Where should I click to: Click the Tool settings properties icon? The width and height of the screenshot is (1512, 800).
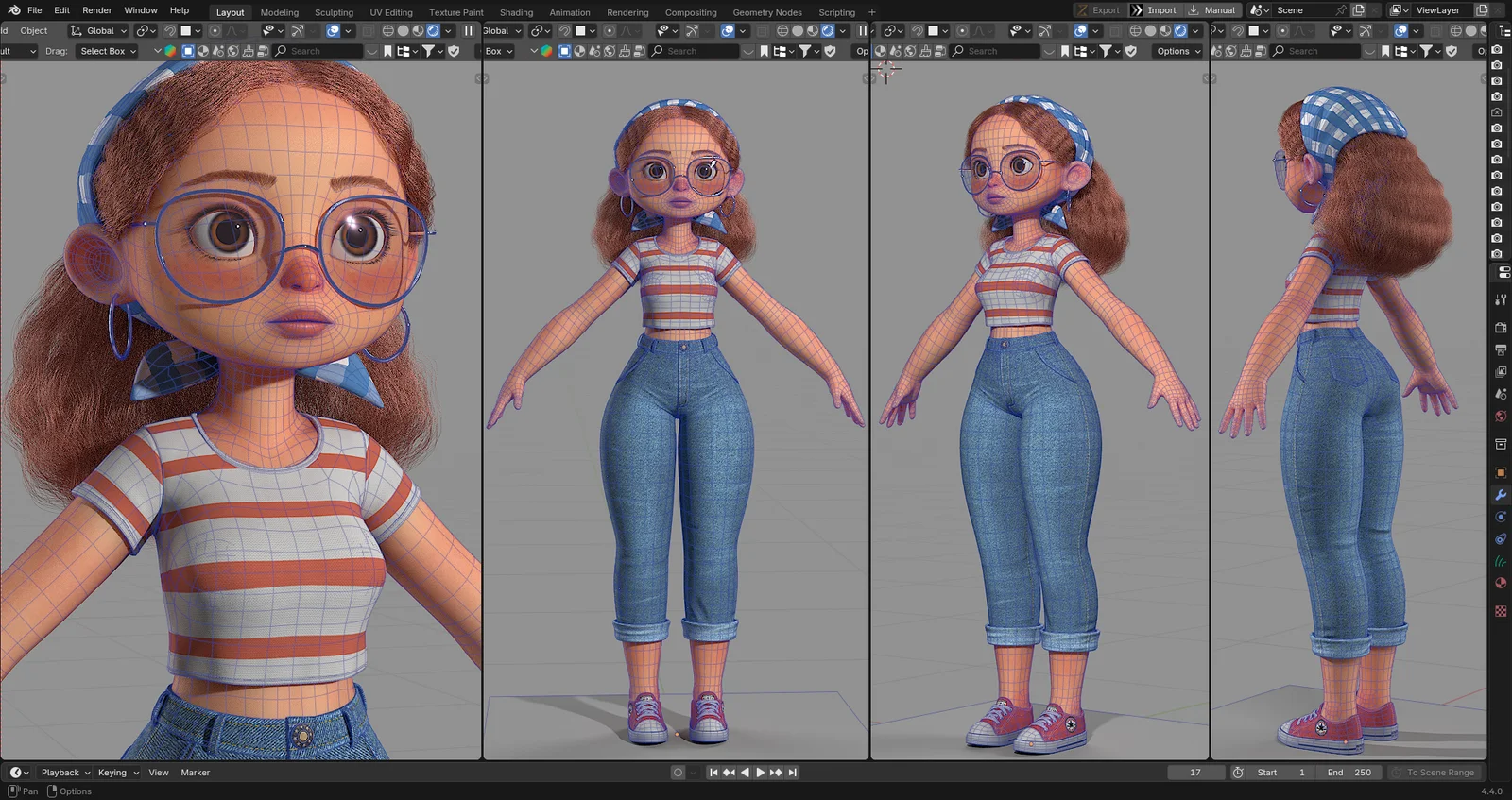pos(1500,299)
